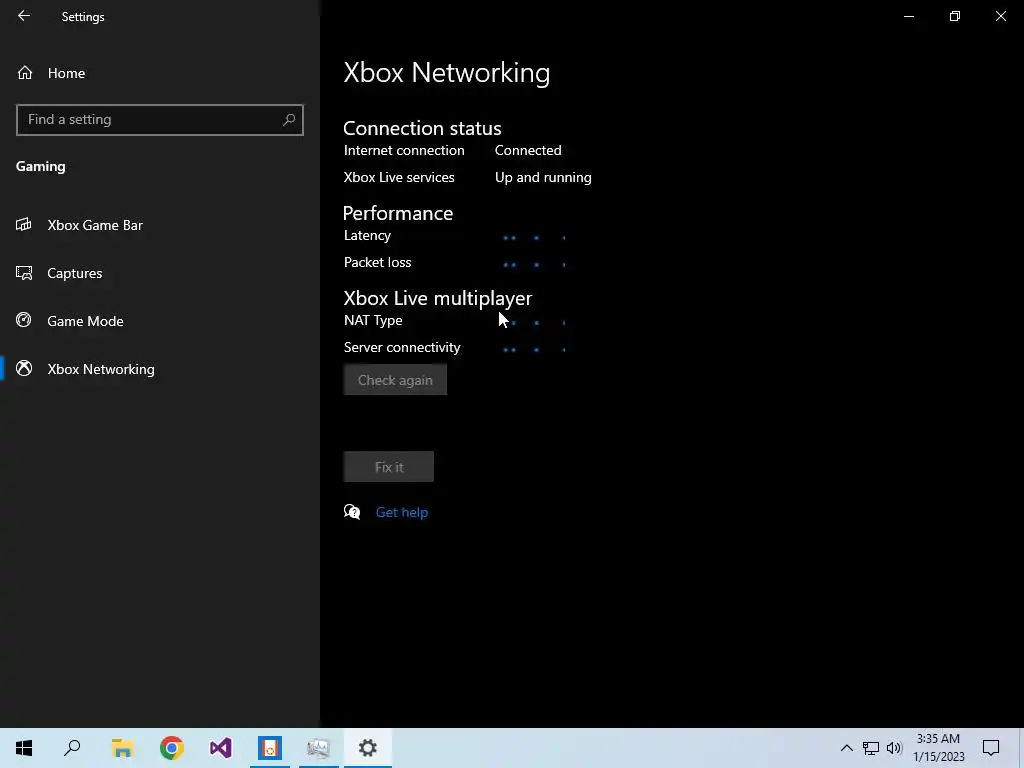Open Xbox Game Bar settings
The width and height of the screenshot is (1024, 768).
click(159, 225)
